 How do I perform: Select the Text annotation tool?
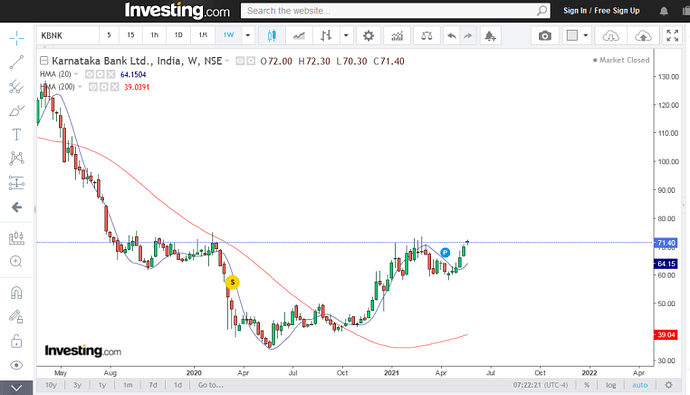(17, 134)
